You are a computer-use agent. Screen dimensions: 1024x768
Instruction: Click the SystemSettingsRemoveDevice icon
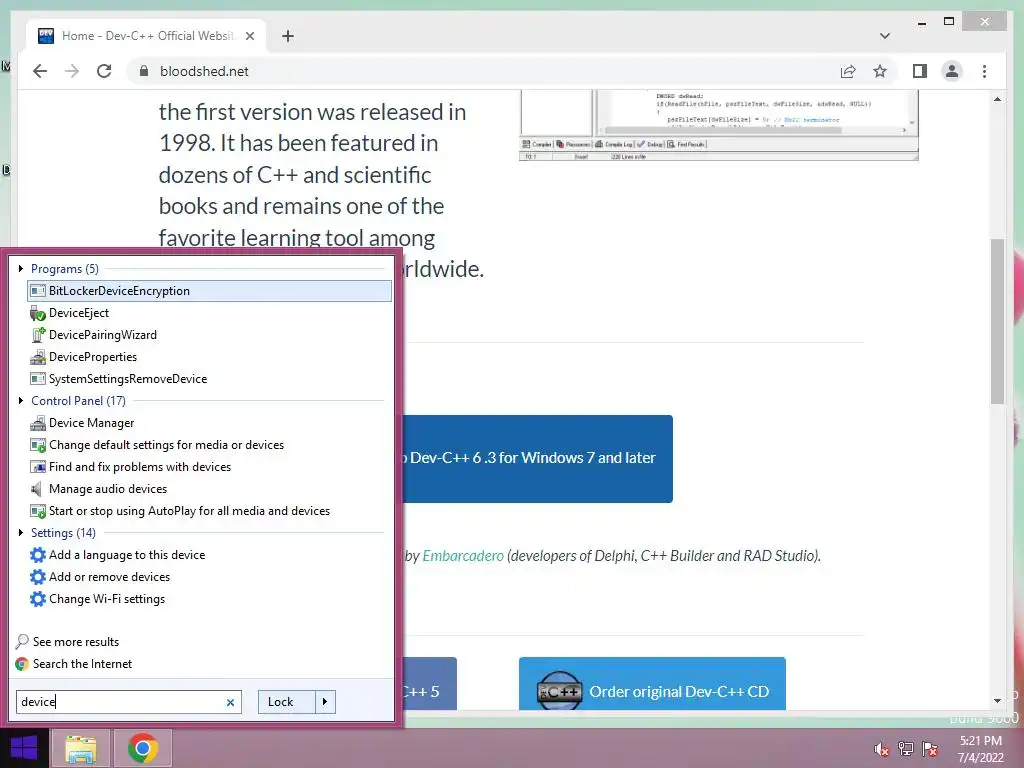(x=38, y=379)
